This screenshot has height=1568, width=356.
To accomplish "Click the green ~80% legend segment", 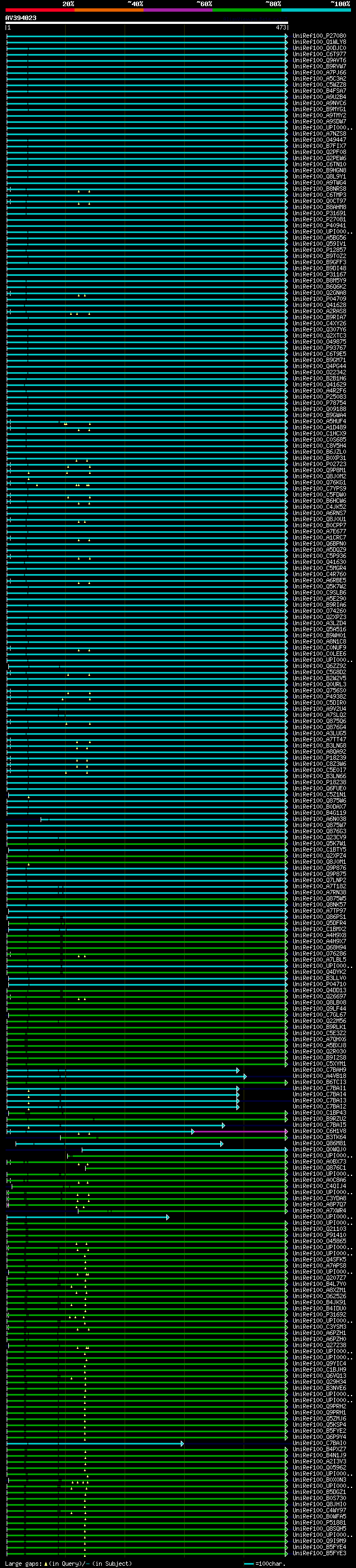I will 246,10.
